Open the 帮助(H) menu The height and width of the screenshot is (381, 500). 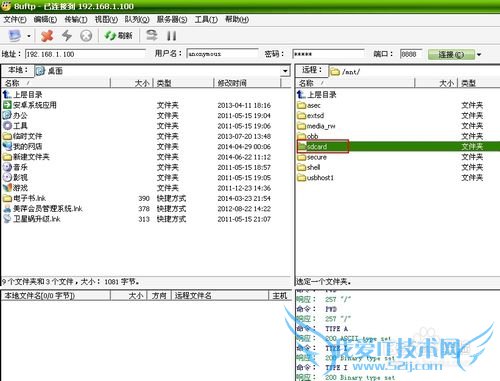(237, 20)
